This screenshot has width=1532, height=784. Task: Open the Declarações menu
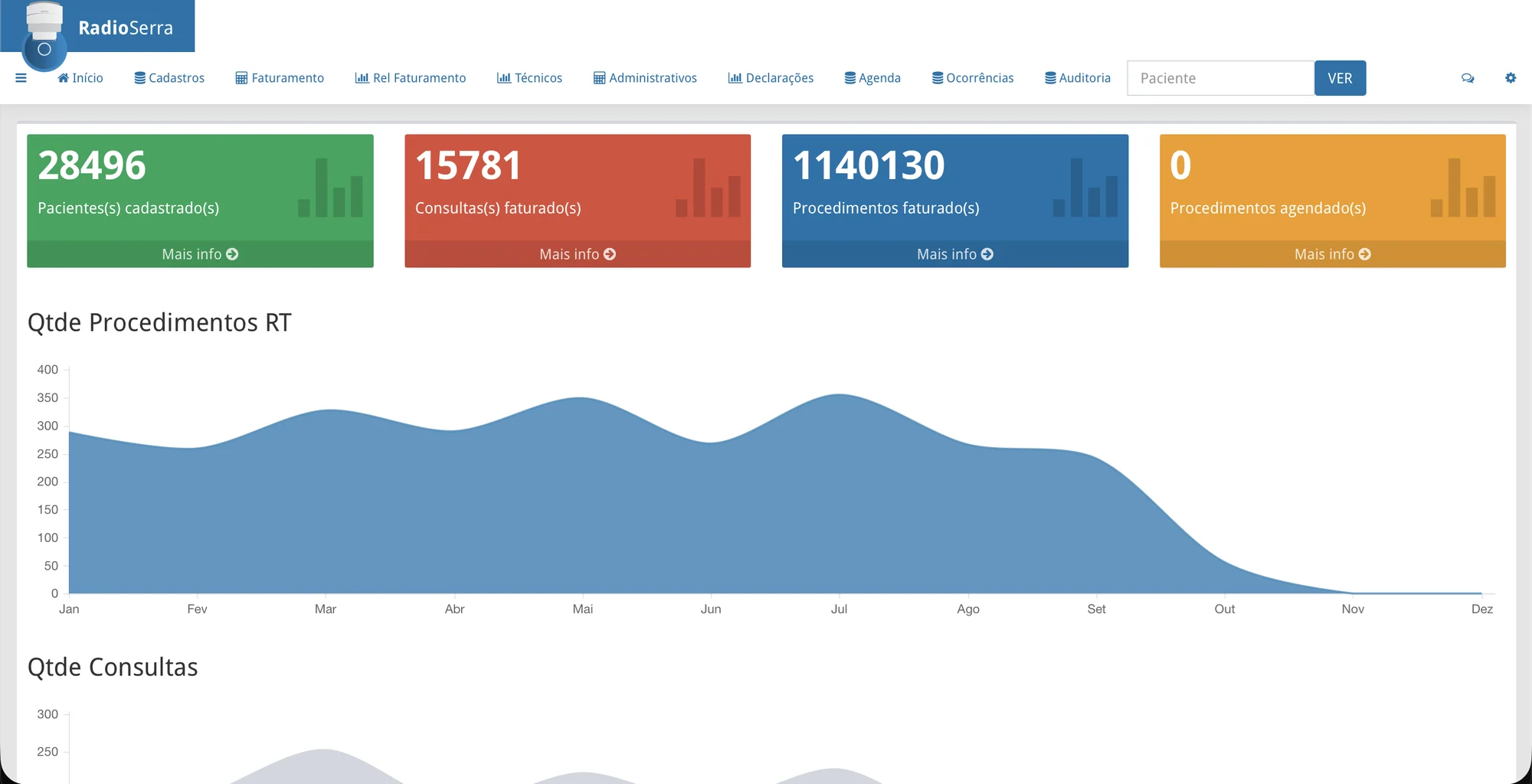[x=771, y=78]
